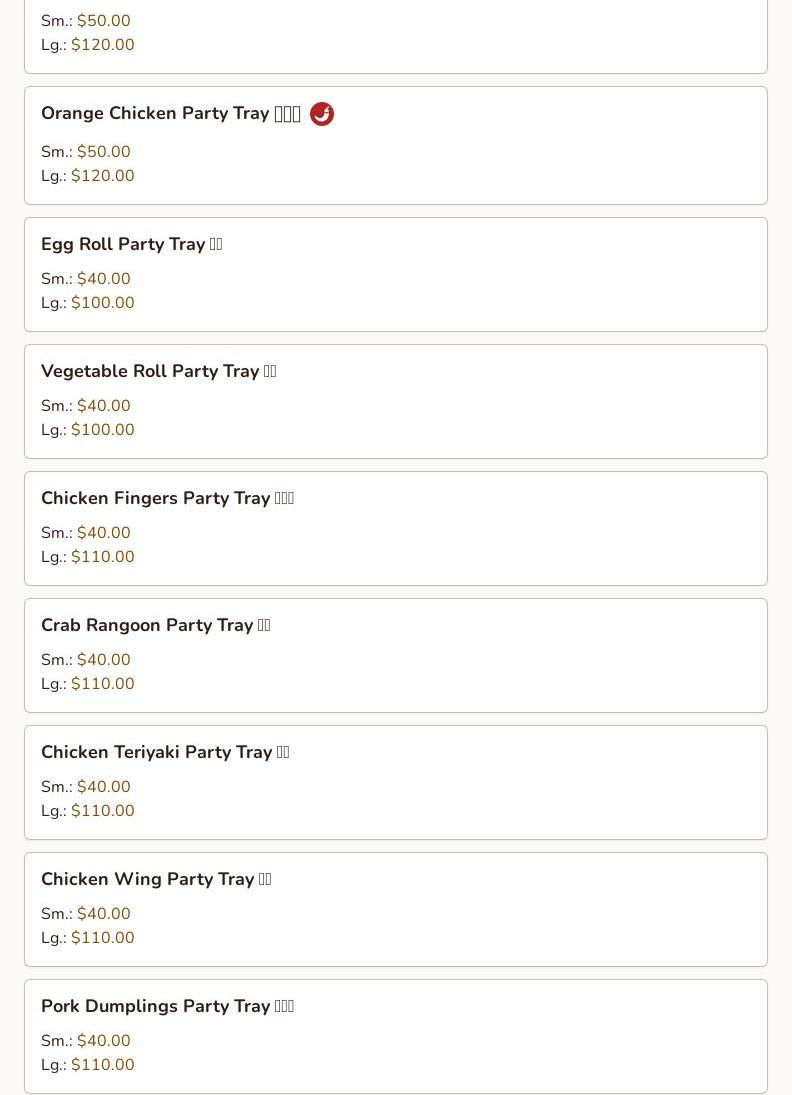This screenshot has width=792, height=1095.
Task: Click the Crab Rangoon large $110.00 price
Action: [102, 684]
